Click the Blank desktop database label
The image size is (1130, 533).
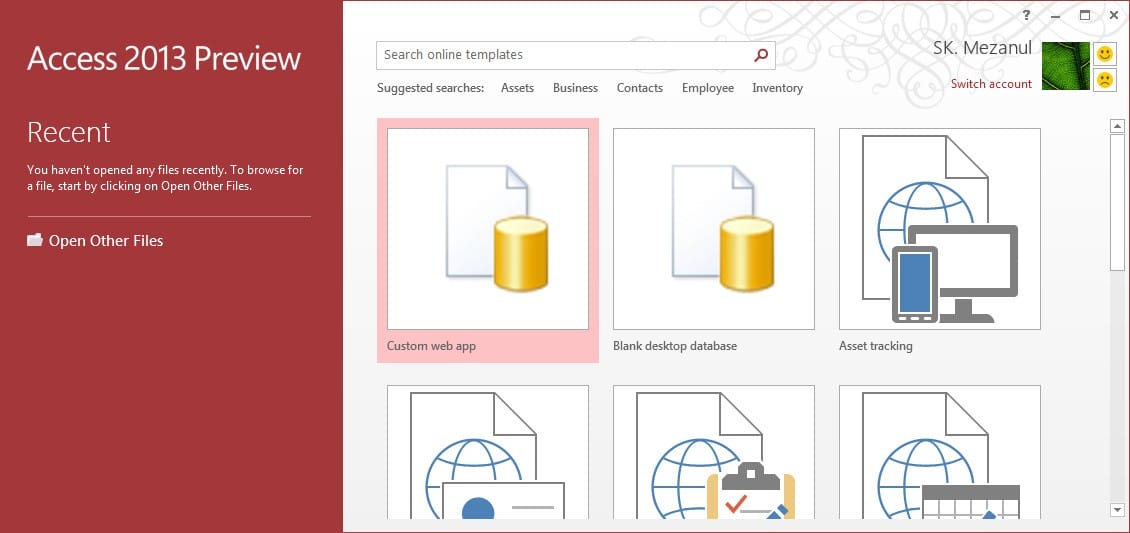(x=675, y=346)
